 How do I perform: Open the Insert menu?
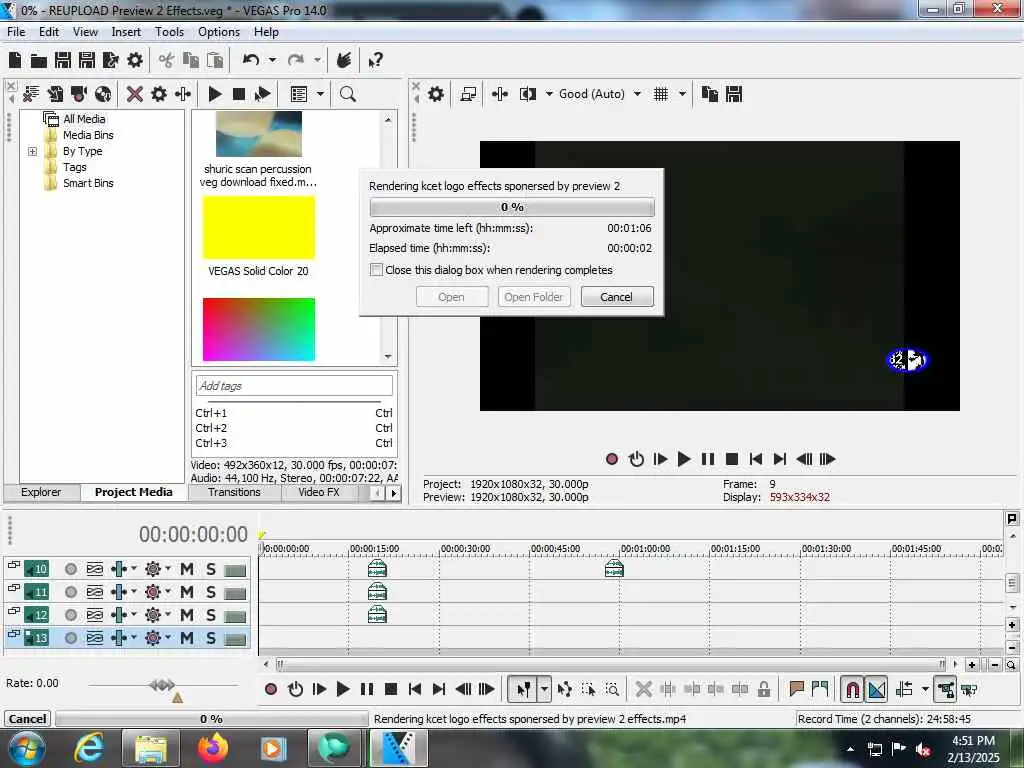tap(126, 31)
